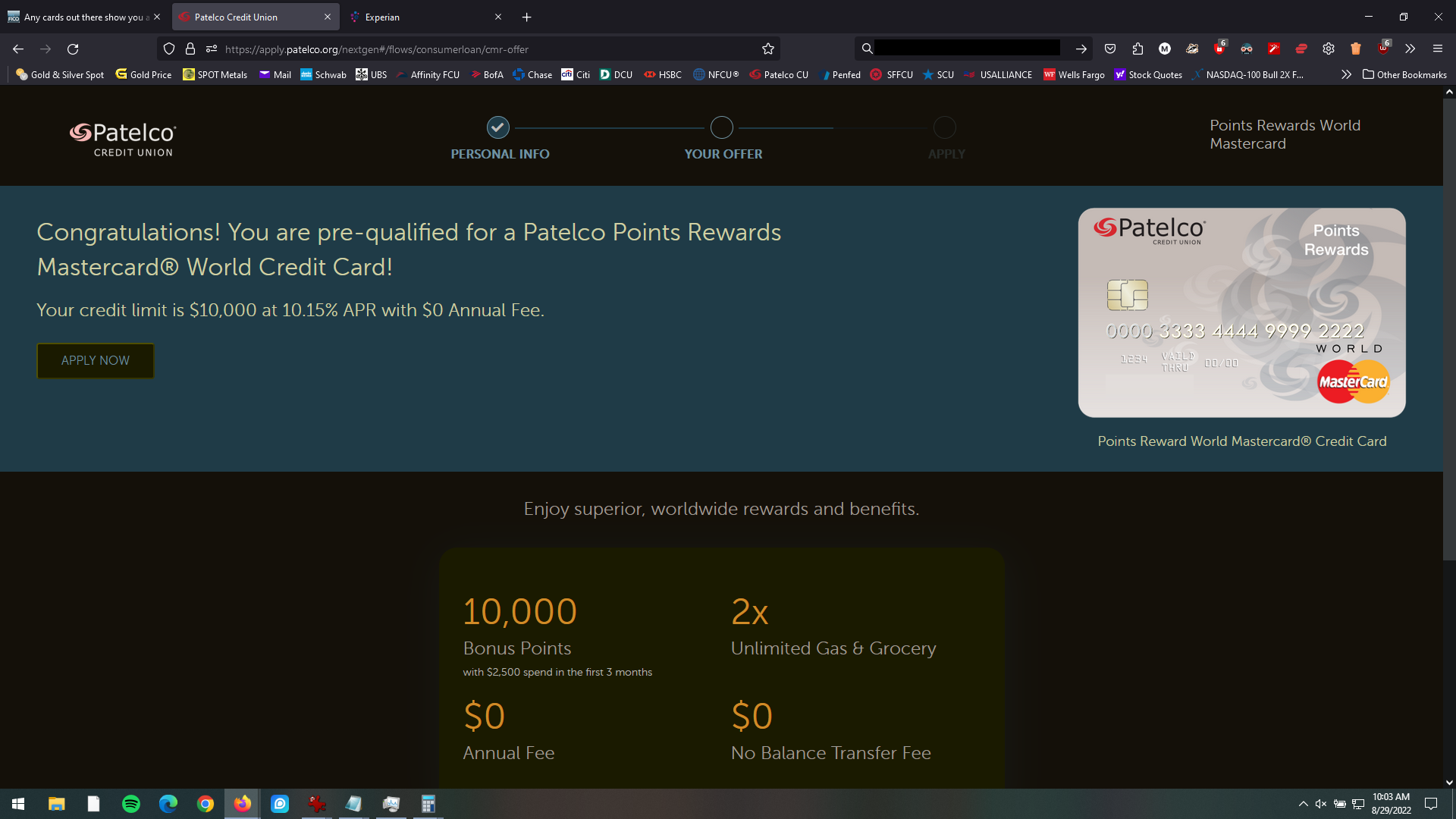Save the page to Pocket
This screenshot has height=819, width=1456.
click(x=1110, y=49)
